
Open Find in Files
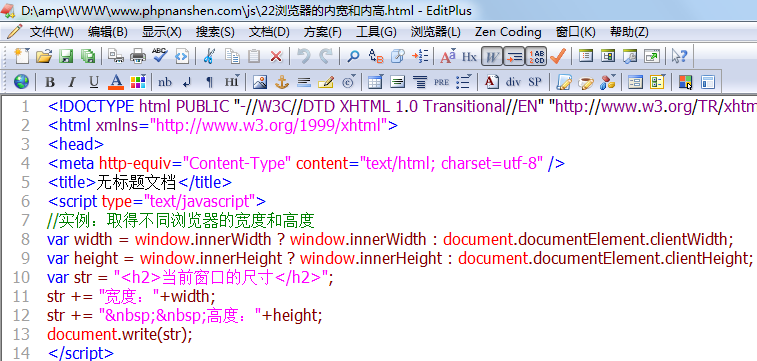tap(397, 56)
